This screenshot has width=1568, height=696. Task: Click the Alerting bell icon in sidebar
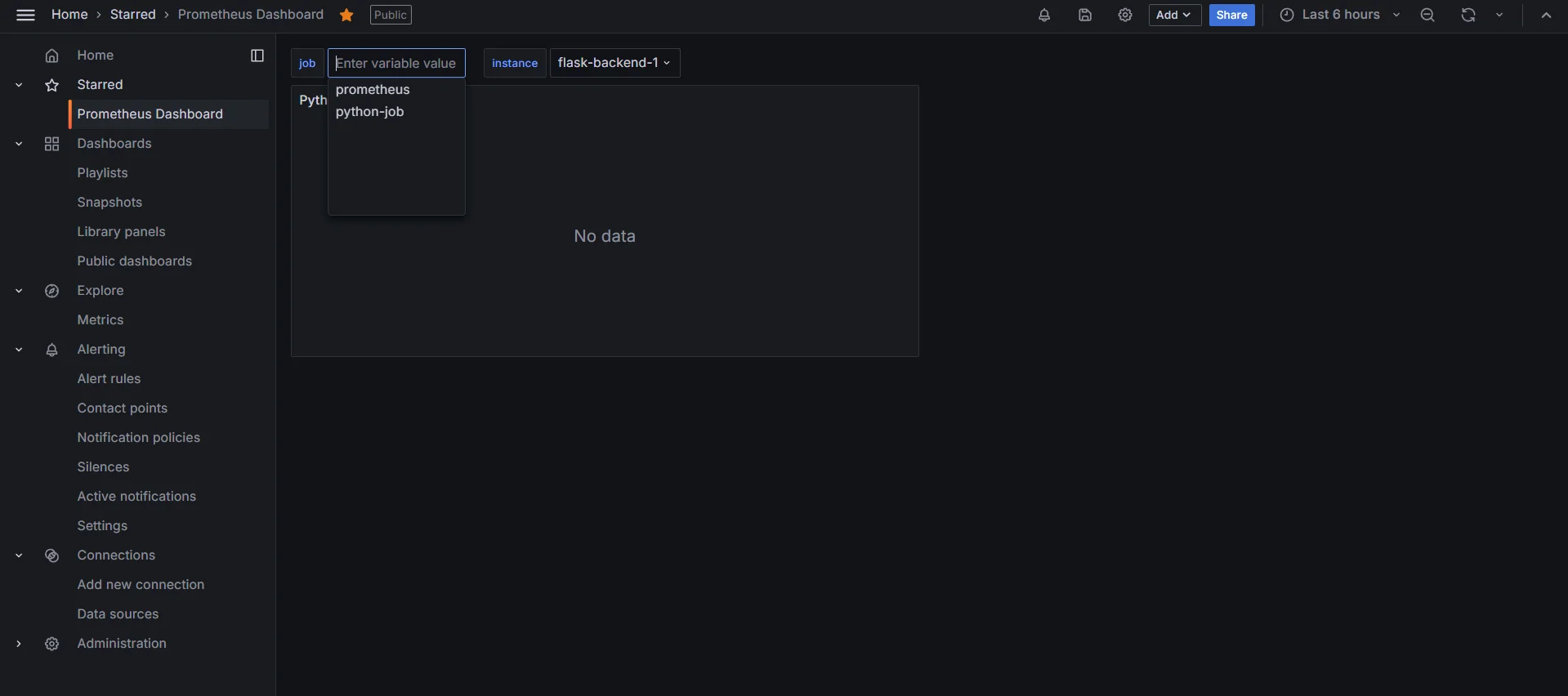51,350
